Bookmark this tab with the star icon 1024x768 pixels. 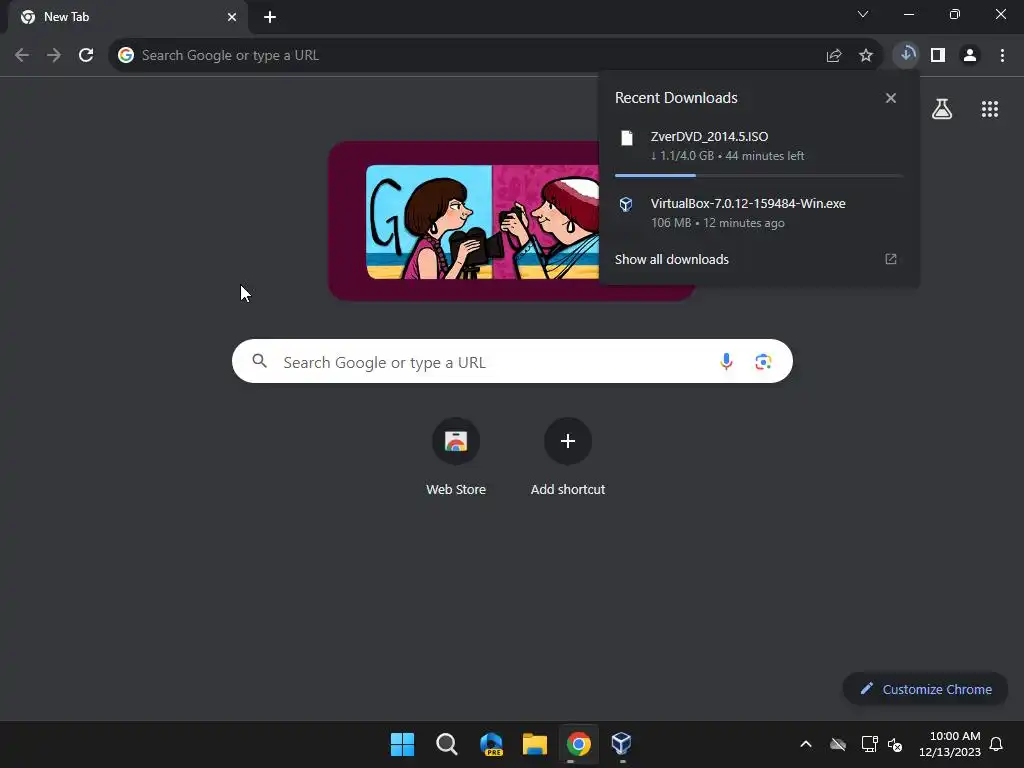point(866,56)
